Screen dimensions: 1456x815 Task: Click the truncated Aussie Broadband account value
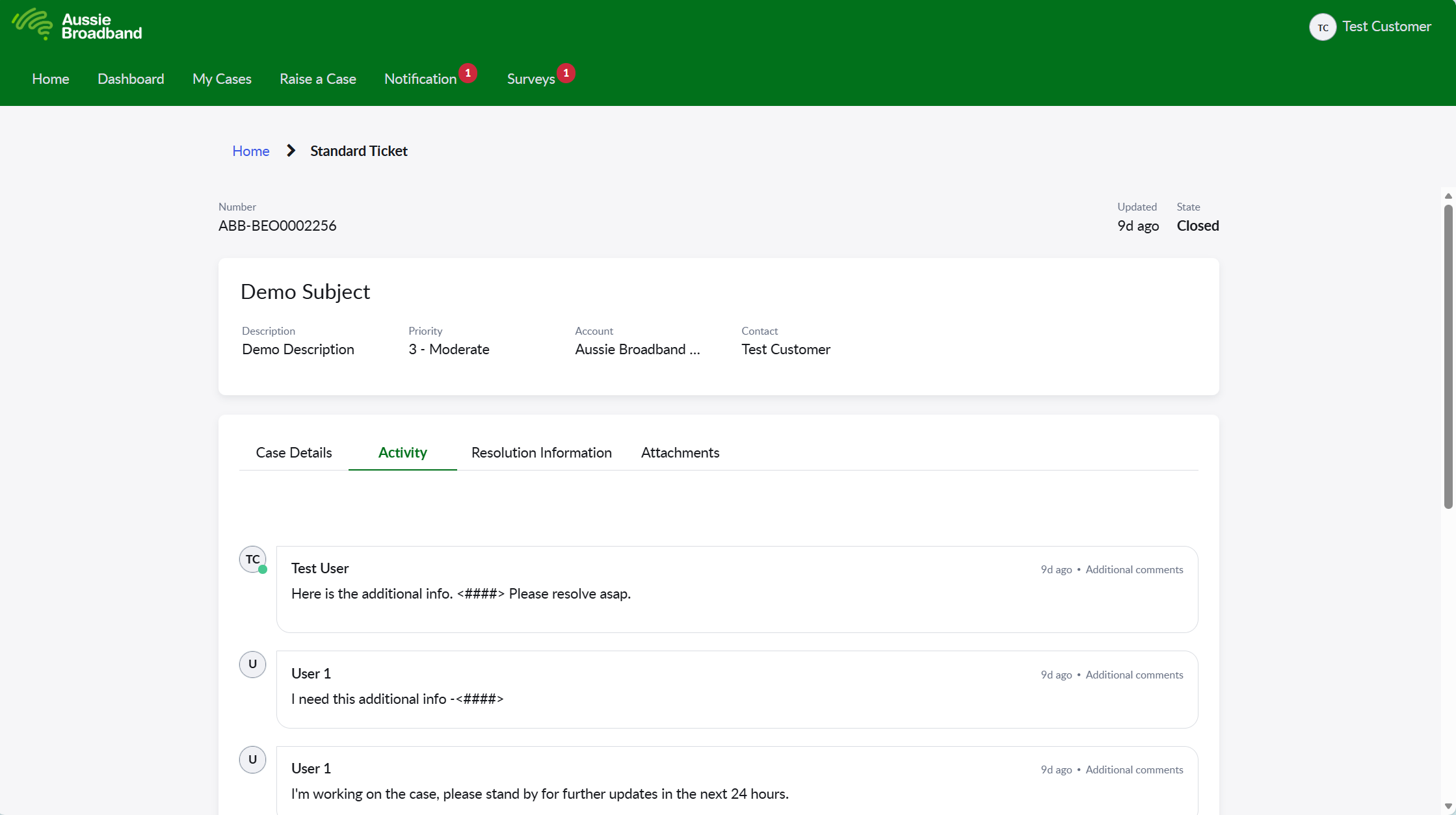pos(637,350)
